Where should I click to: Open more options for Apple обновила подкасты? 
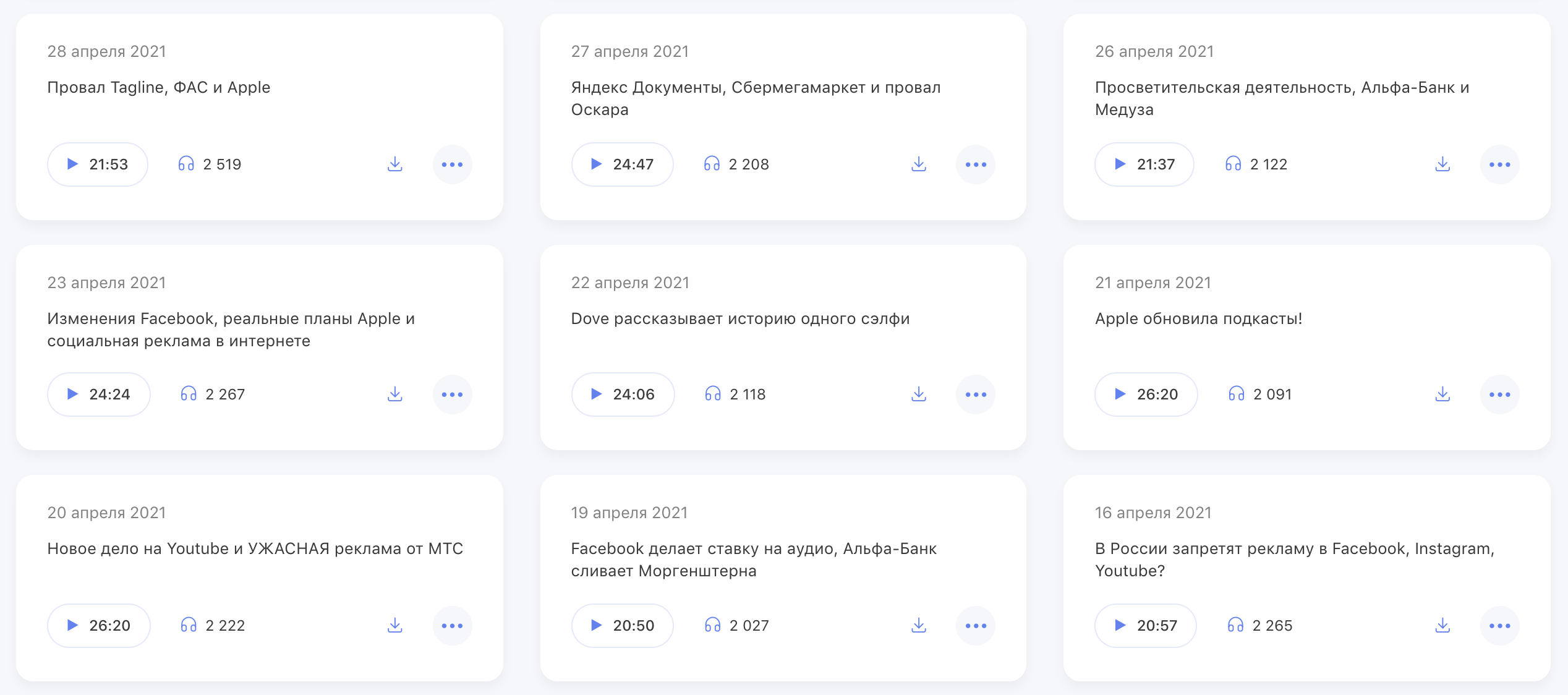click(1499, 394)
